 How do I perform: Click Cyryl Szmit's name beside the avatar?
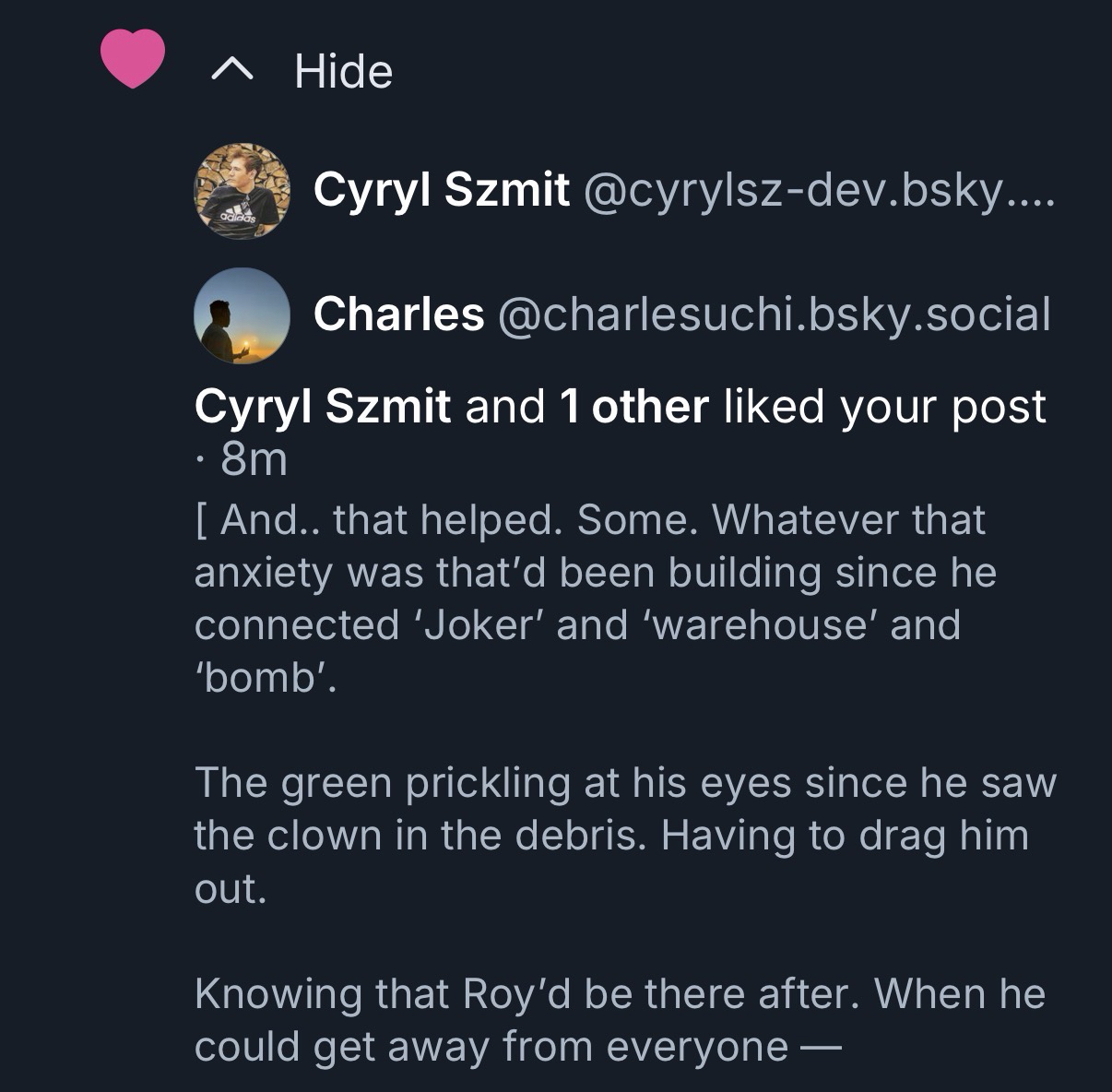[x=441, y=191]
